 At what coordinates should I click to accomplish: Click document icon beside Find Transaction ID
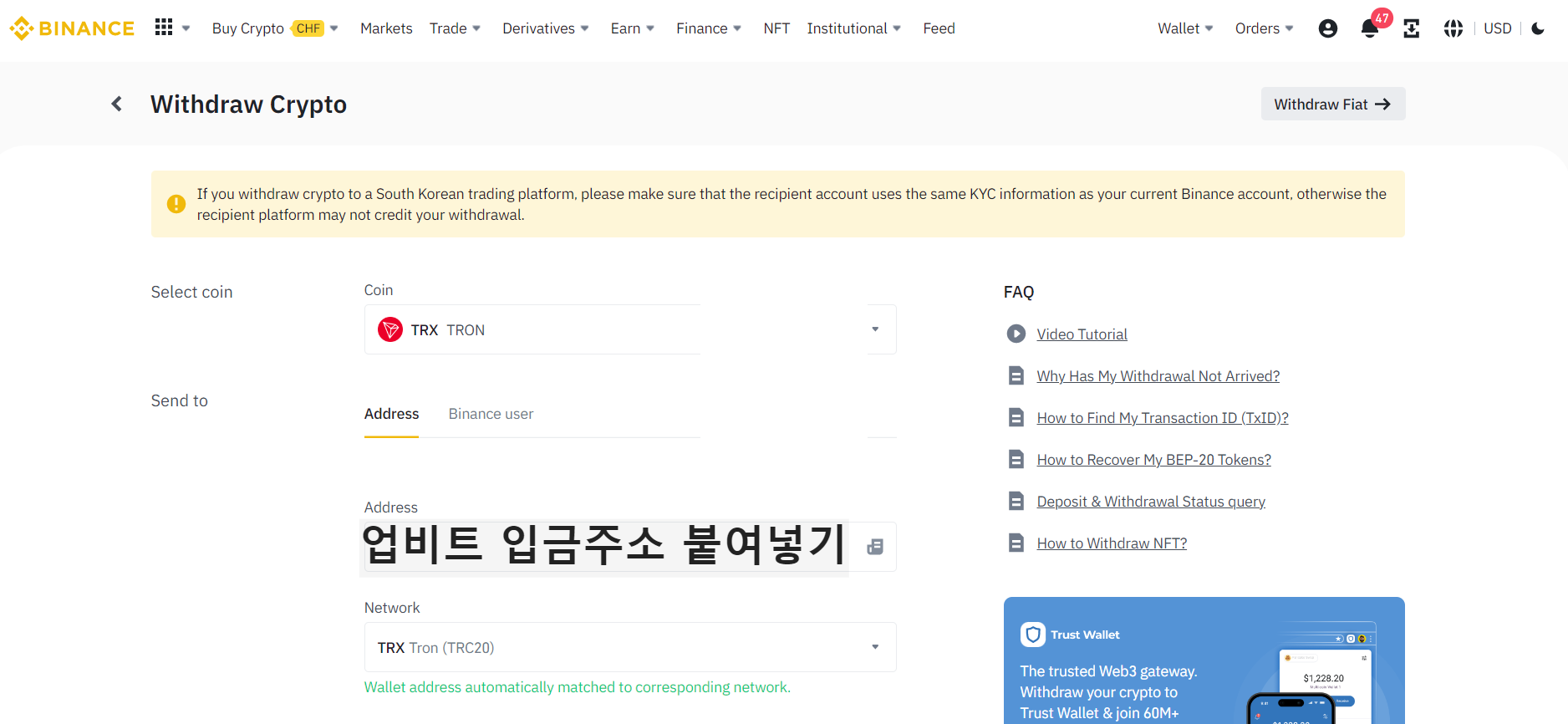(x=1016, y=417)
